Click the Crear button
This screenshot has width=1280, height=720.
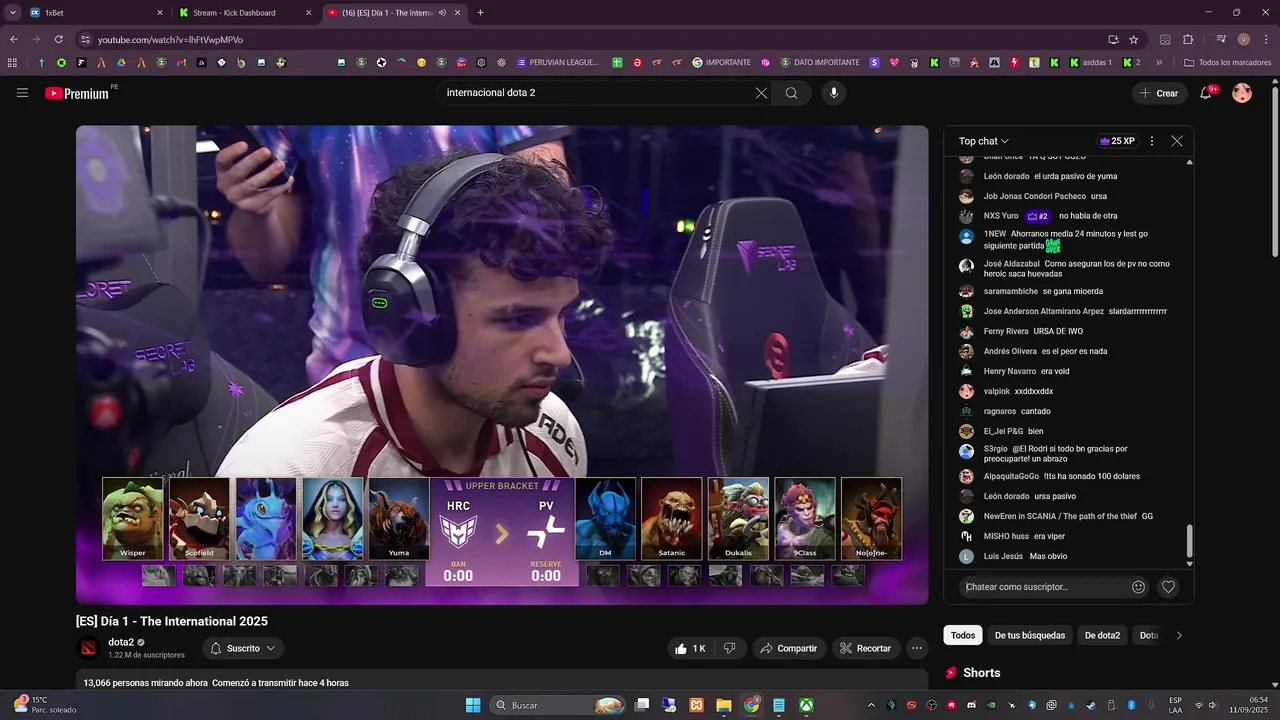(1159, 93)
